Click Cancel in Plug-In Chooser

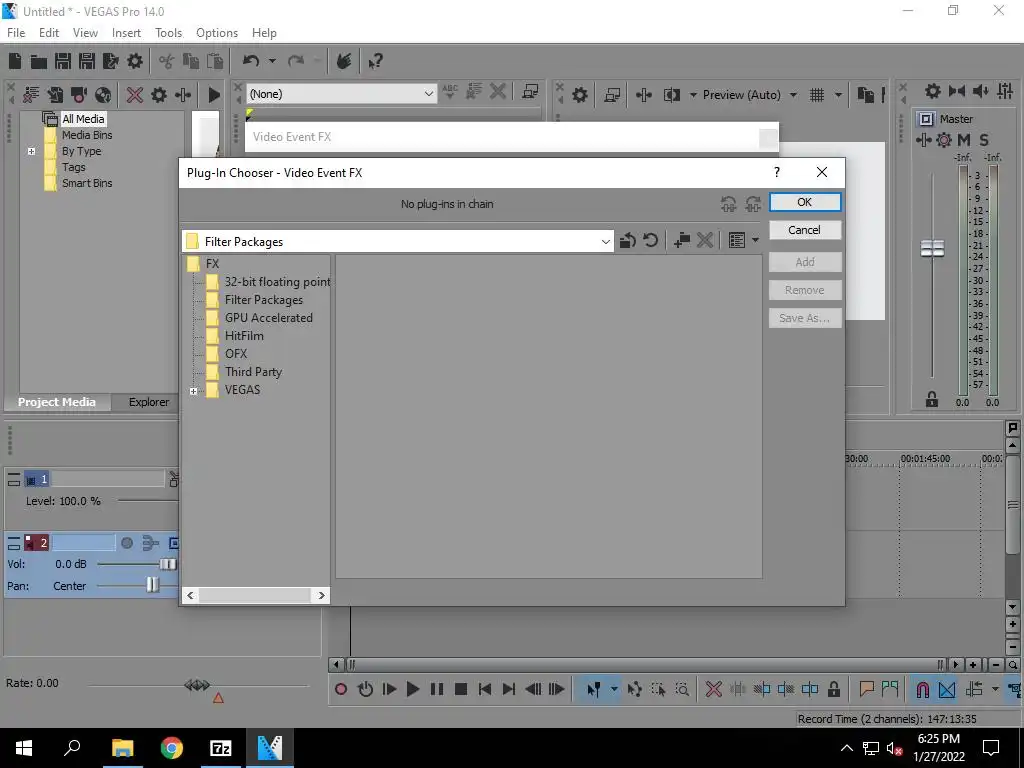(x=805, y=230)
